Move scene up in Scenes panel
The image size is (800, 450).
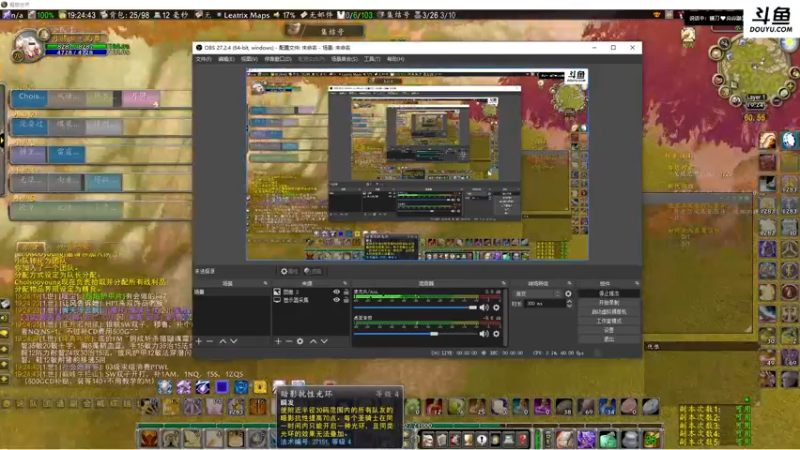point(223,341)
